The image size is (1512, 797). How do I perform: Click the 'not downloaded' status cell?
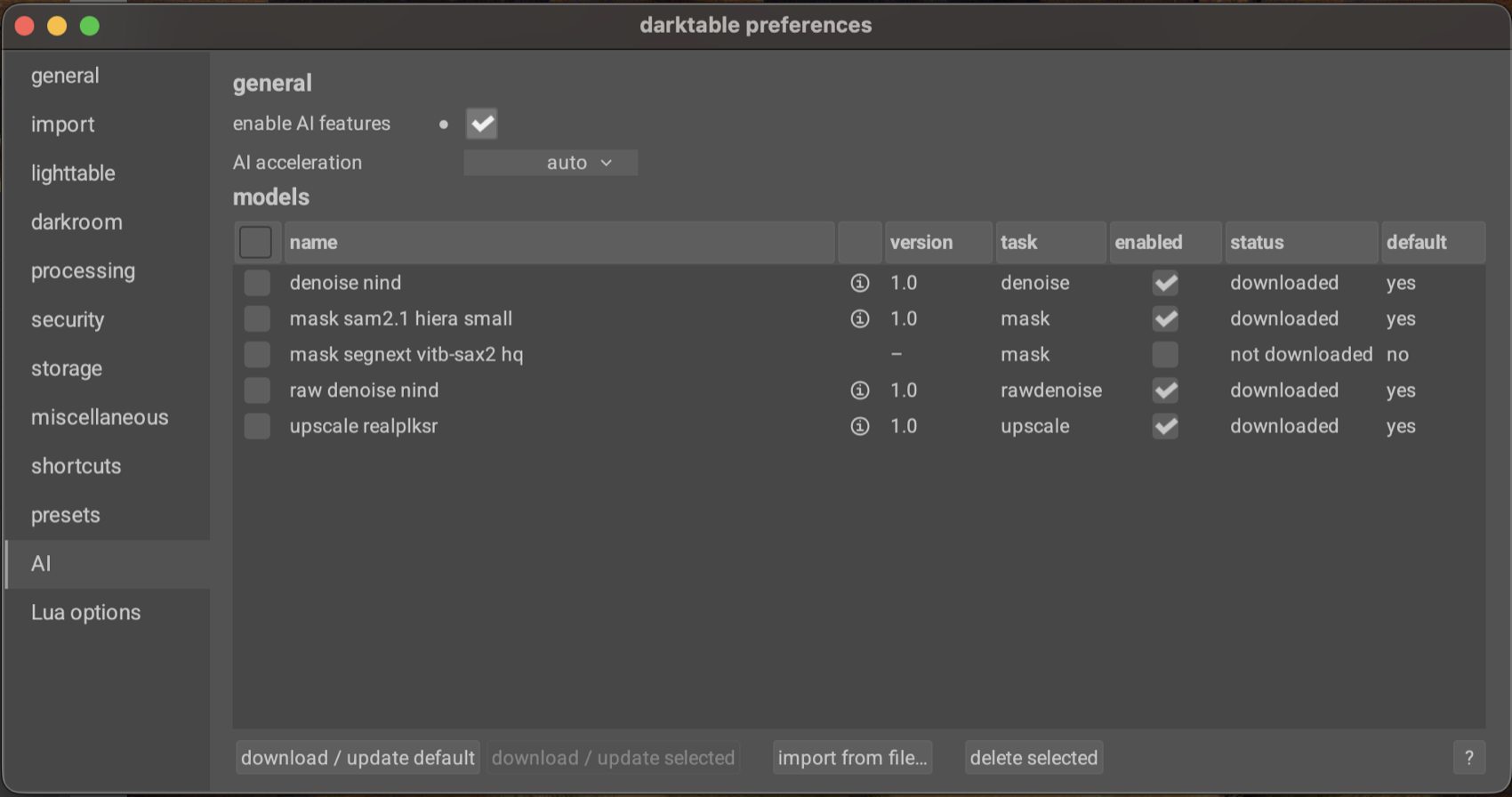(x=1301, y=354)
